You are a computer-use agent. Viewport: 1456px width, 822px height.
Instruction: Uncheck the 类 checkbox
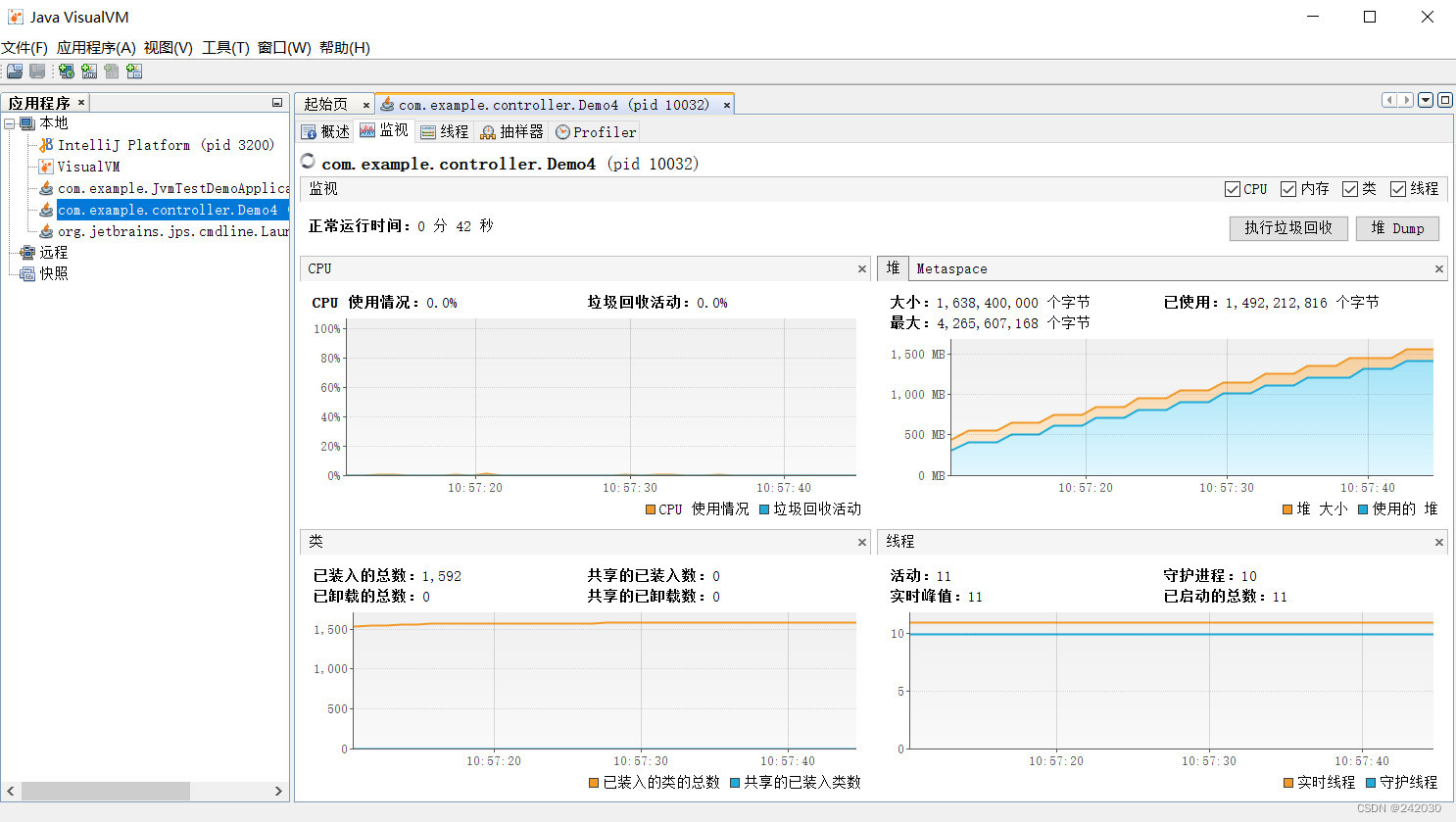tap(1350, 189)
